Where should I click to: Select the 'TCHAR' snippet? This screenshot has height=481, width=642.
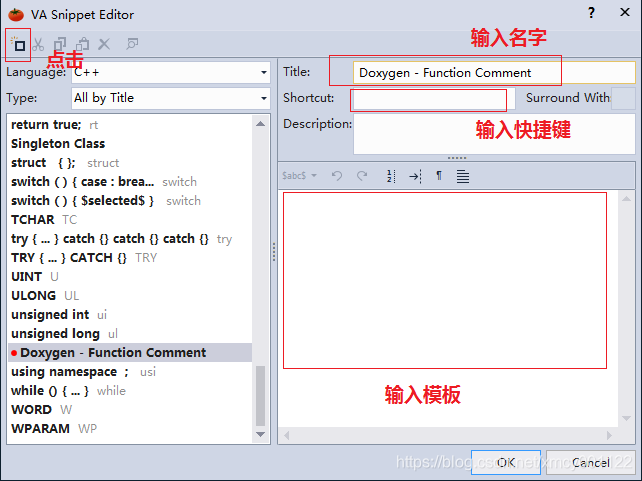(130, 220)
